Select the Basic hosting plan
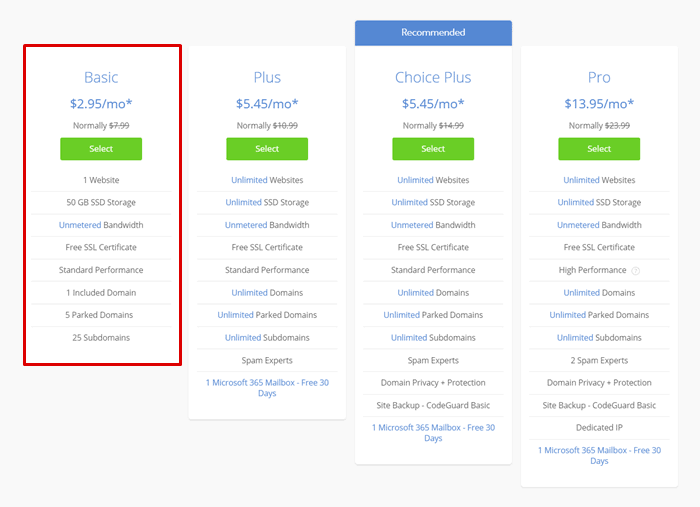Screen dimensions: 700x507 click(101, 149)
